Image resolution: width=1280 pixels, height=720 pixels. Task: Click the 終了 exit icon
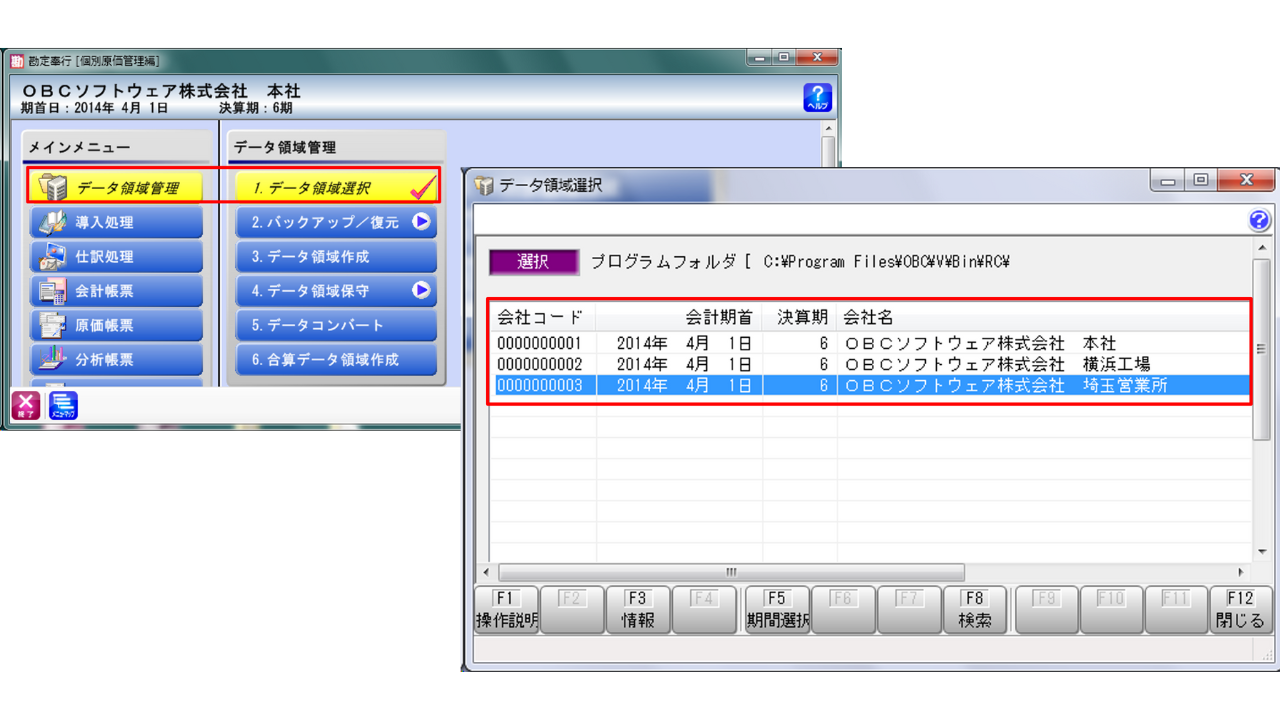(25, 405)
